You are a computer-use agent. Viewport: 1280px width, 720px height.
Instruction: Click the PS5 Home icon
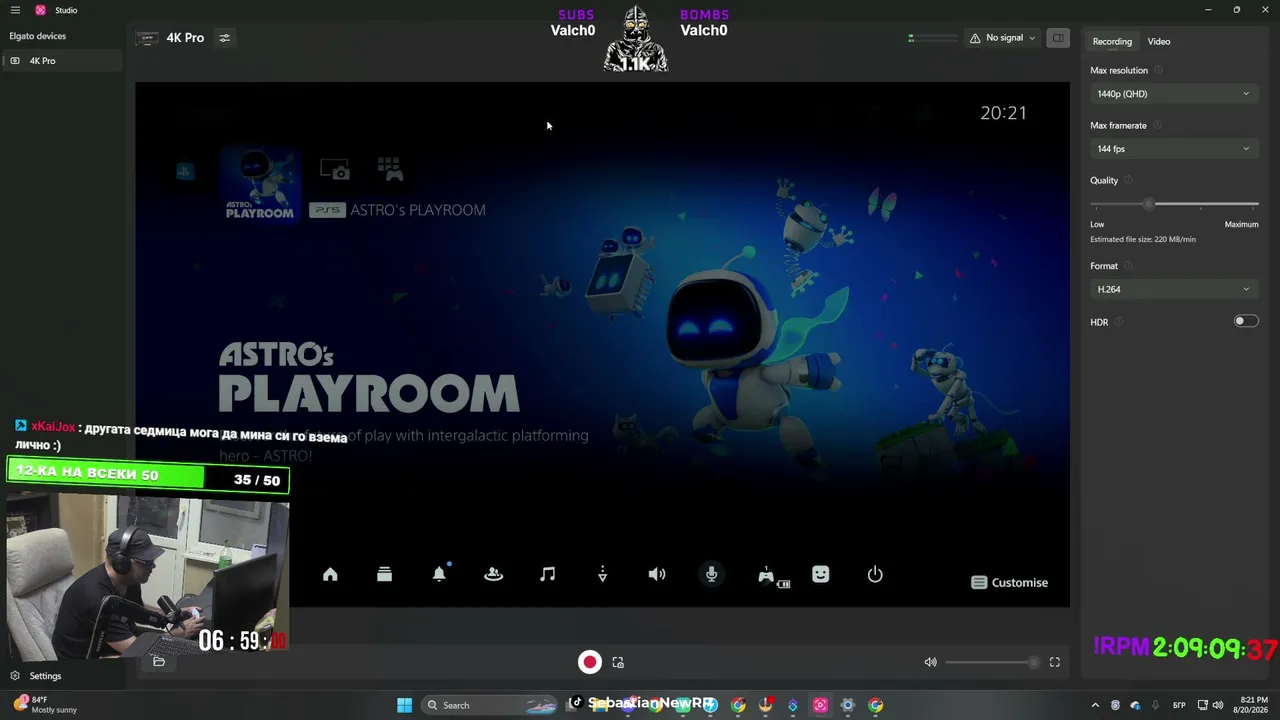tap(330, 574)
